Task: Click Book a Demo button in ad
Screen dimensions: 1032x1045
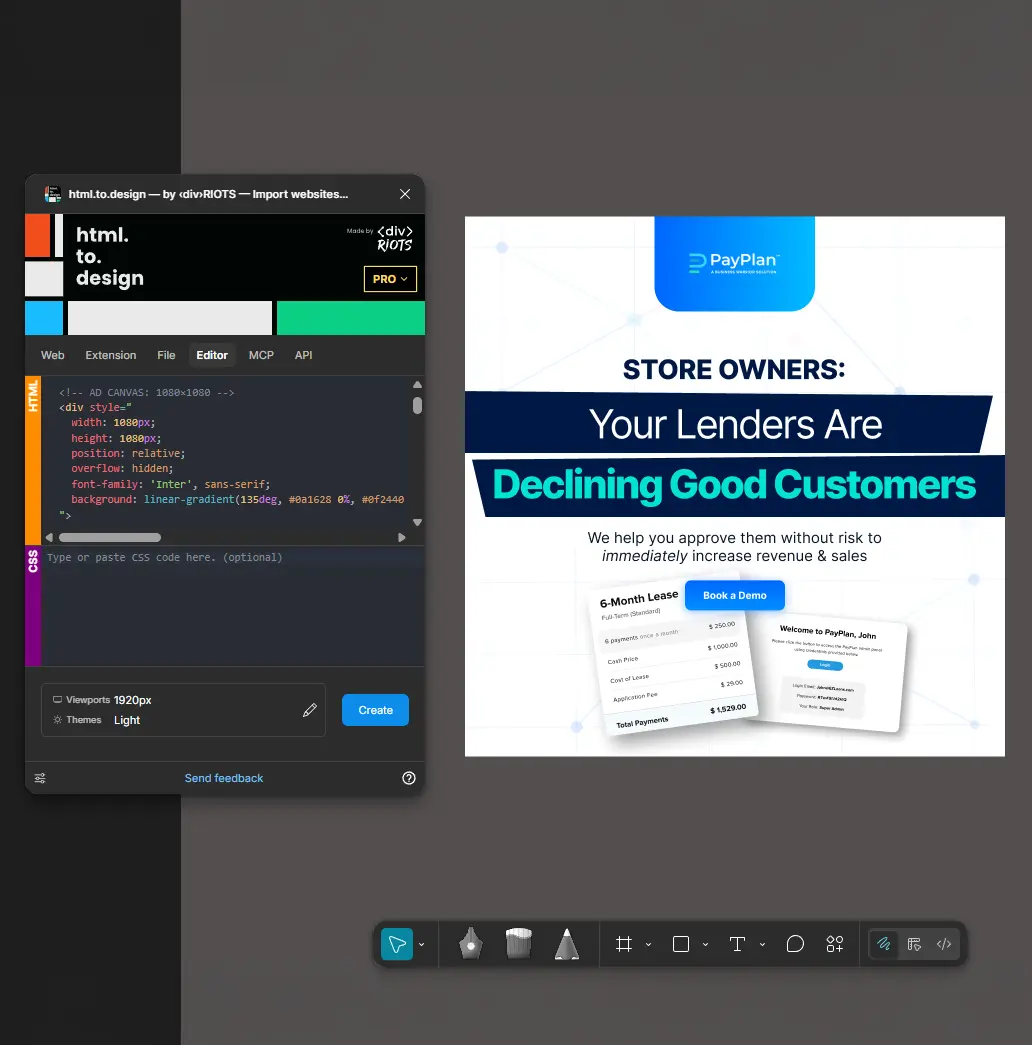Action: (x=735, y=595)
